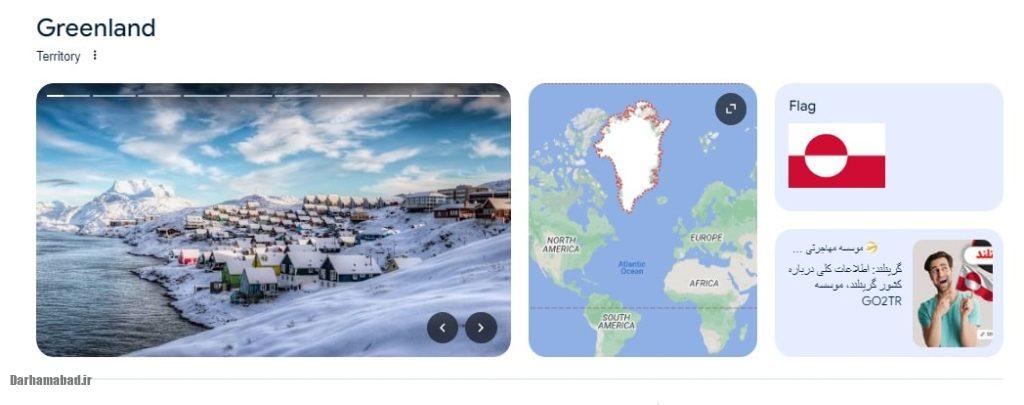
Task: Click the Europe label on the map
Action: tap(706, 238)
